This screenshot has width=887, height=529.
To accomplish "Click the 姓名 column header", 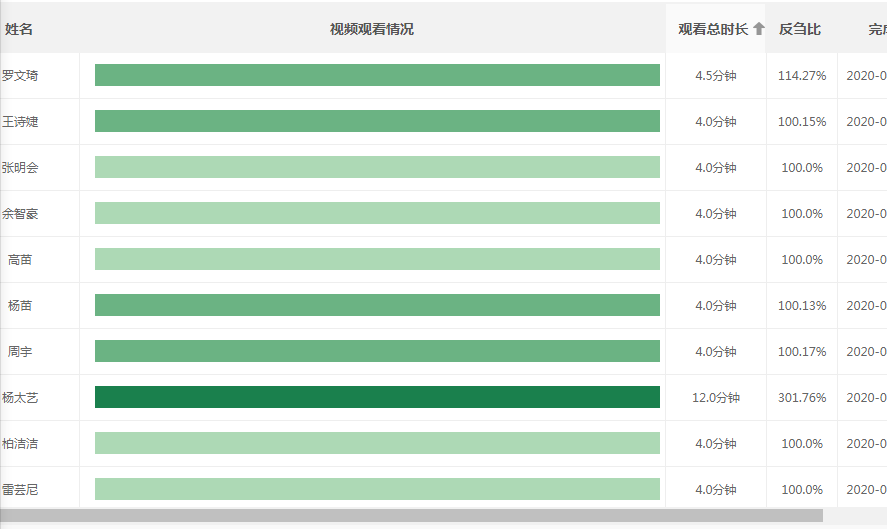I will [19, 29].
